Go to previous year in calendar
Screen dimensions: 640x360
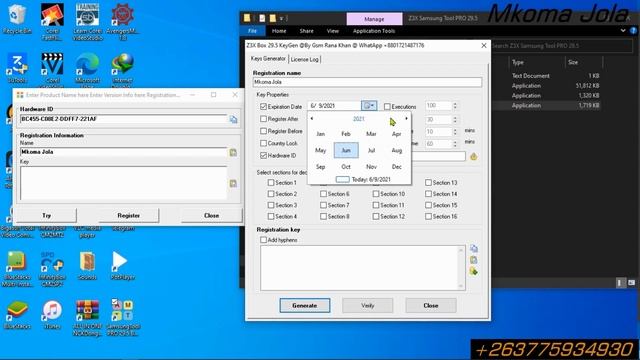(x=312, y=118)
